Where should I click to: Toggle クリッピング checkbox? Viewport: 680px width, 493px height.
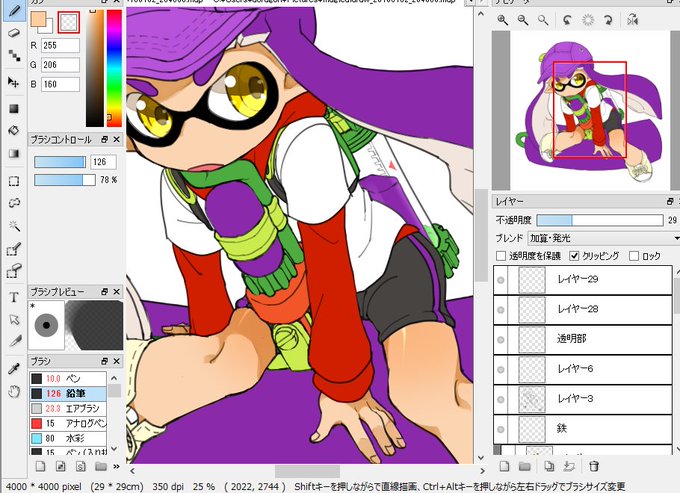pyautogui.click(x=574, y=256)
